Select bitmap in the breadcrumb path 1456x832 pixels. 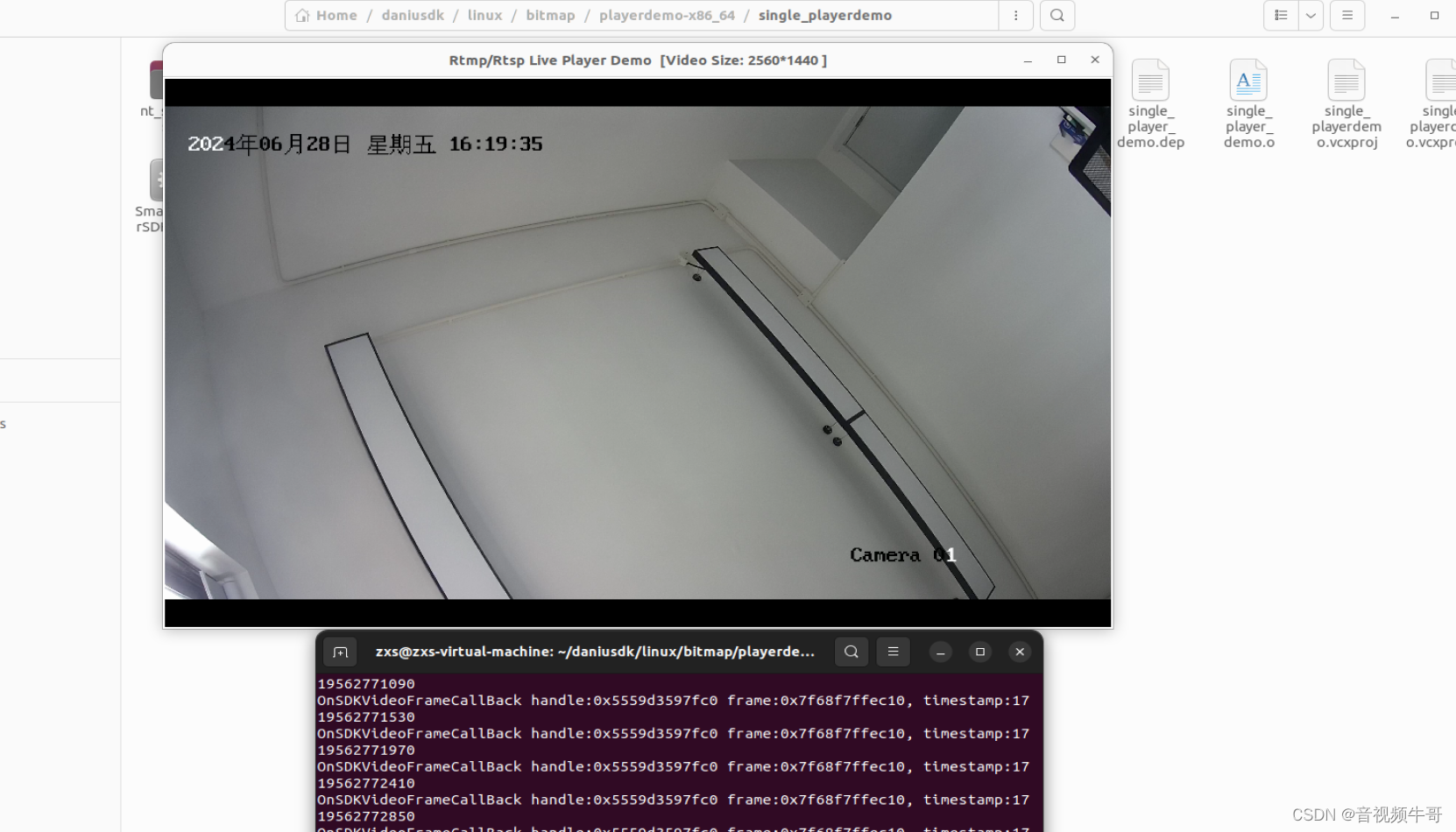[550, 15]
